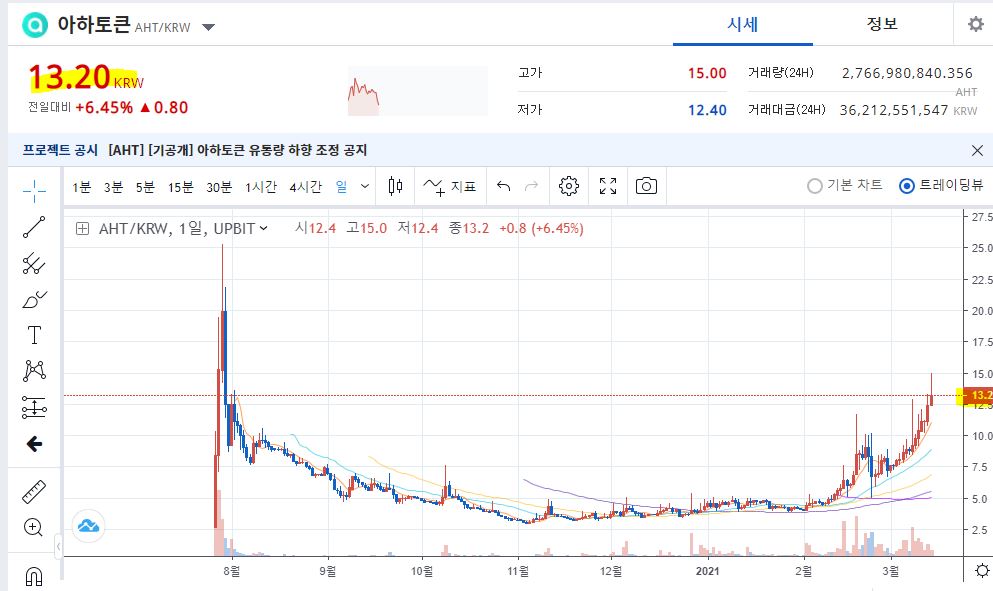
Task: Set interval to 1분
Action: pyautogui.click(x=82, y=187)
